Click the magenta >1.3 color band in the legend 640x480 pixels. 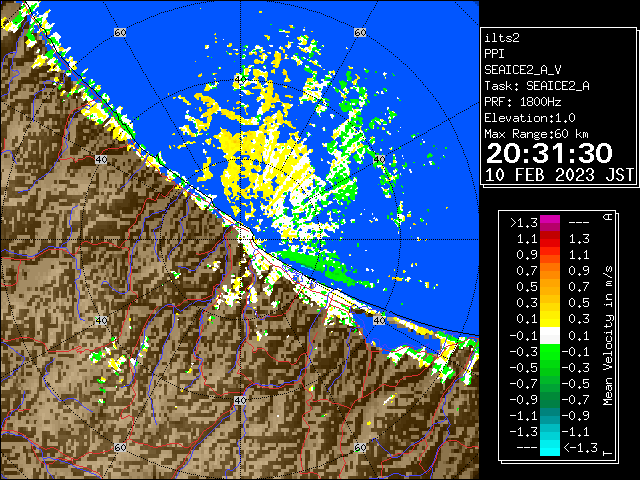(x=550, y=223)
